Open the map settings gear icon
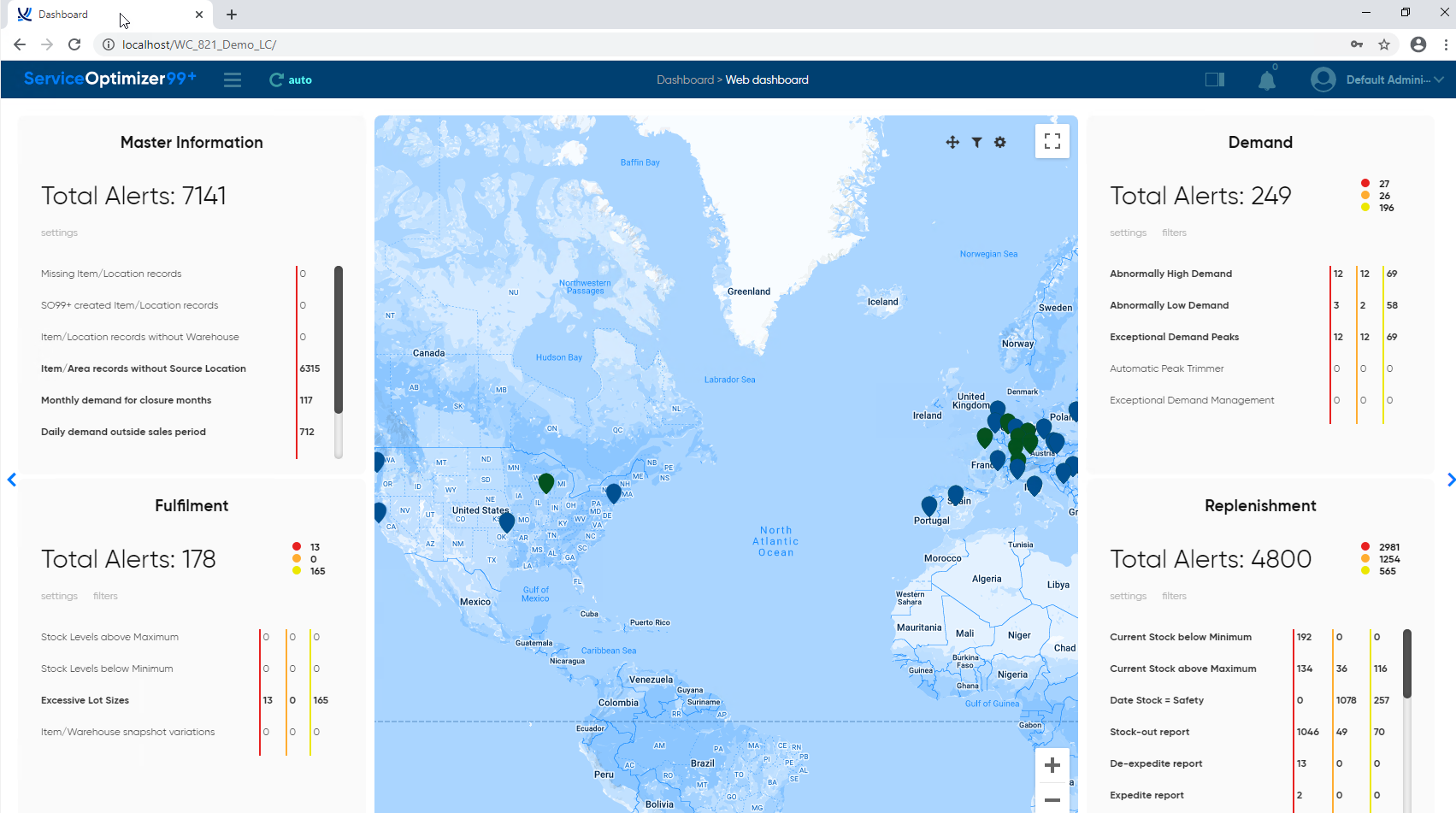 [x=1000, y=142]
